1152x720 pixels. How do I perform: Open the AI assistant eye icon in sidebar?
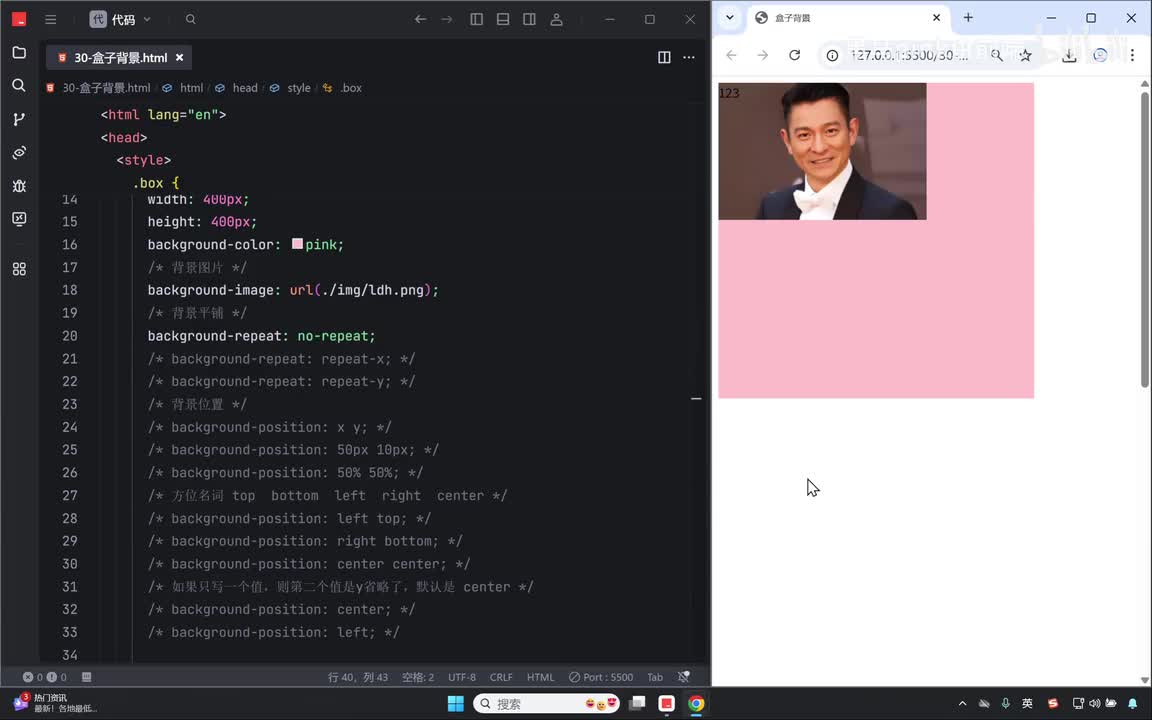pos(19,152)
